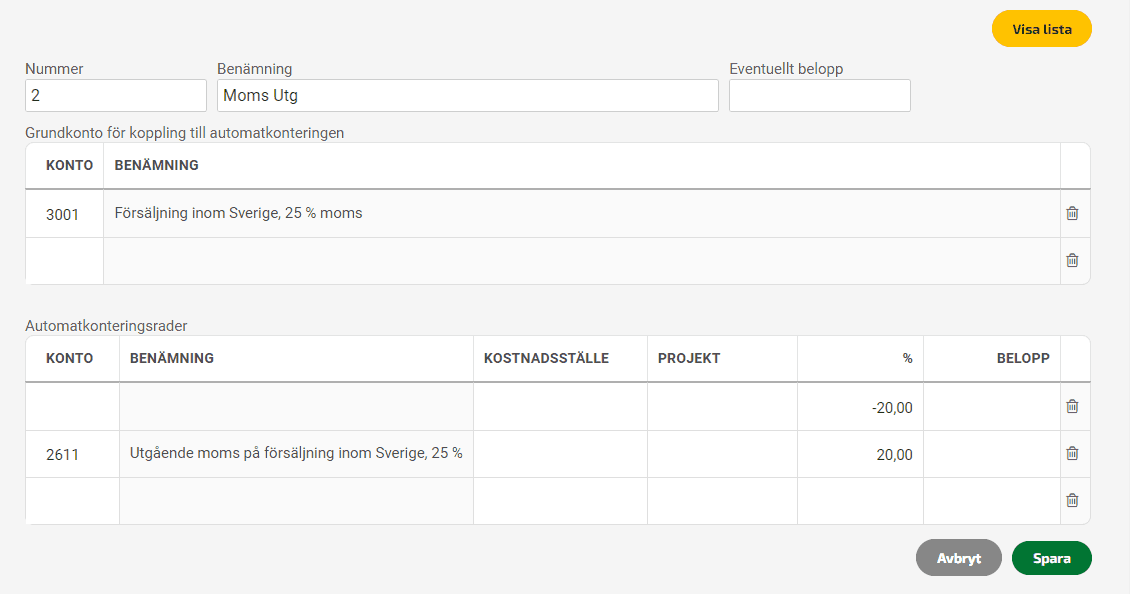This screenshot has width=1130, height=594.
Task: Click the empty konto cell under 3001
Action: click(64, 261)
